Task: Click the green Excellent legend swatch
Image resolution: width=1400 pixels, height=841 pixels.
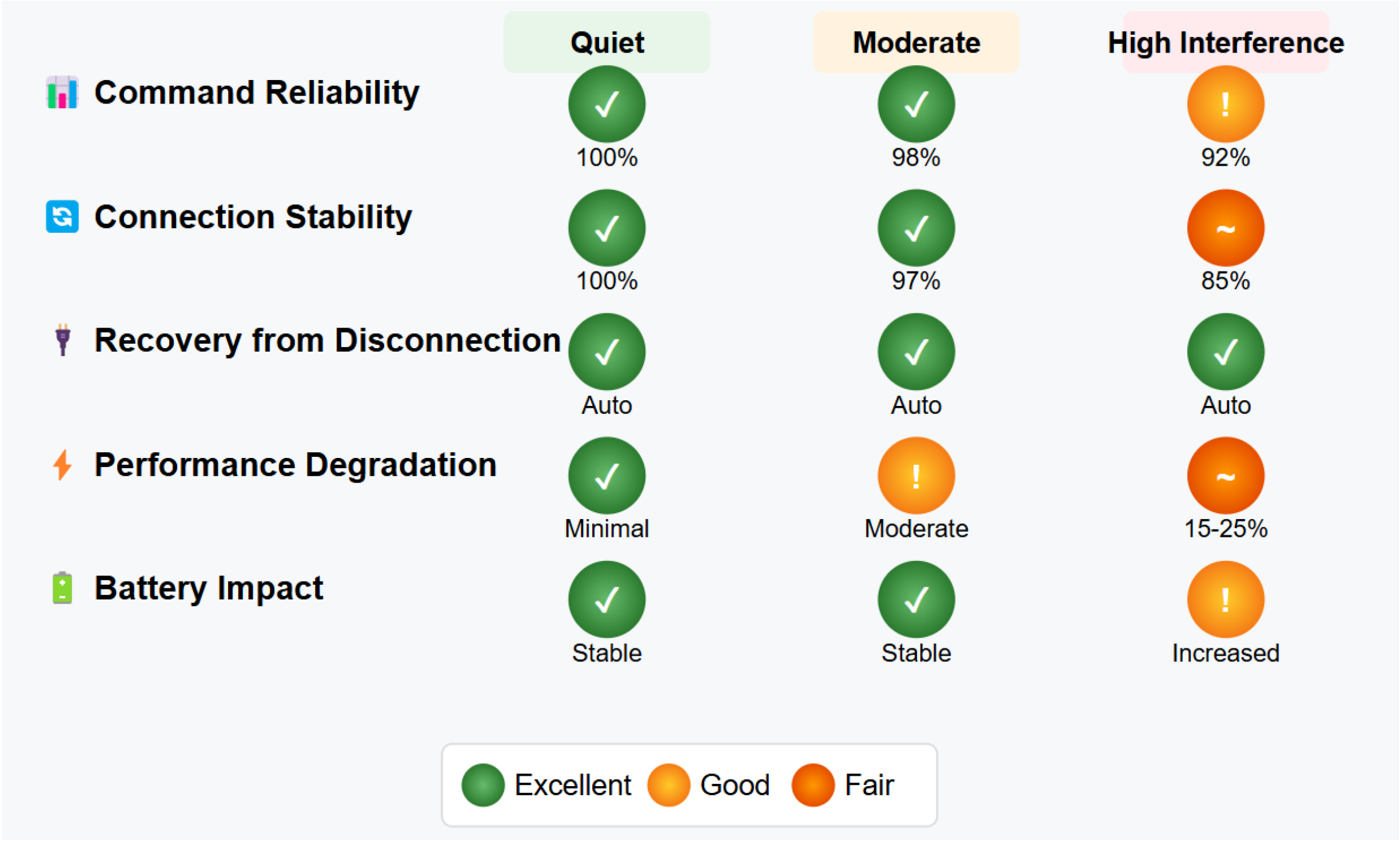Action: tap(482, 785)
